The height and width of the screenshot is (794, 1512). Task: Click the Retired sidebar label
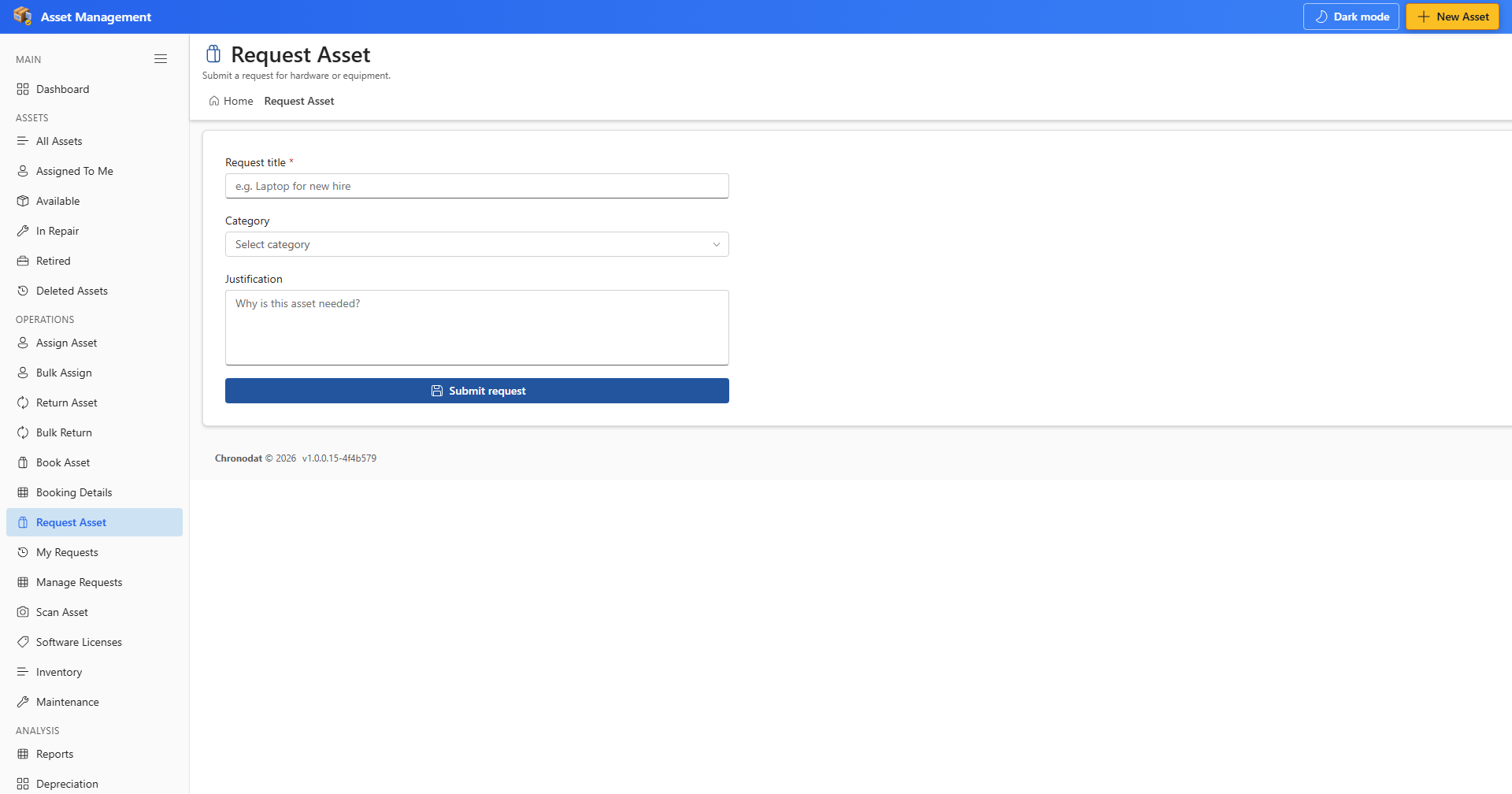(54, 261)
